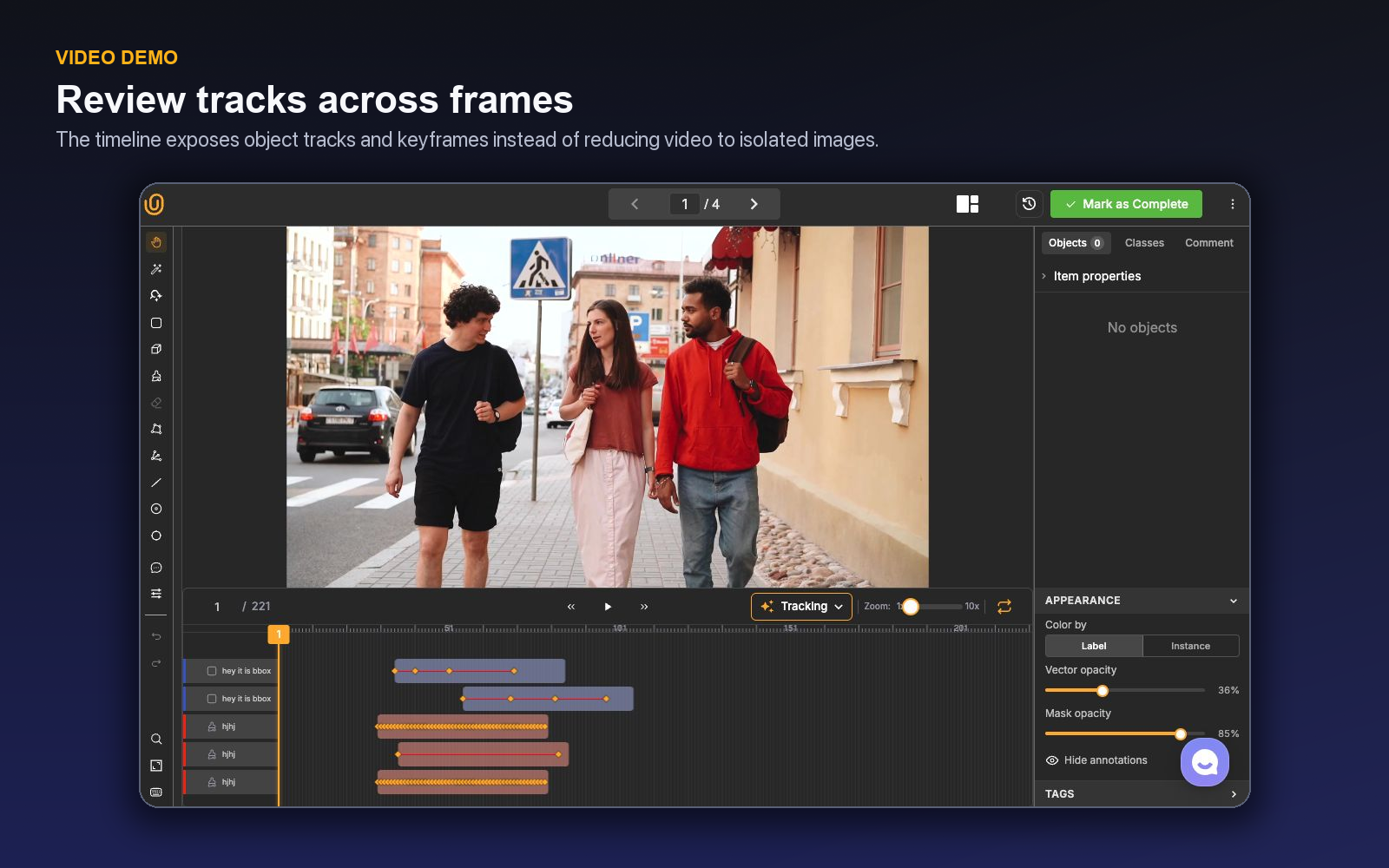Select the polygon tool
Screen dimensions: 1389x868
[x=156, y=429]
